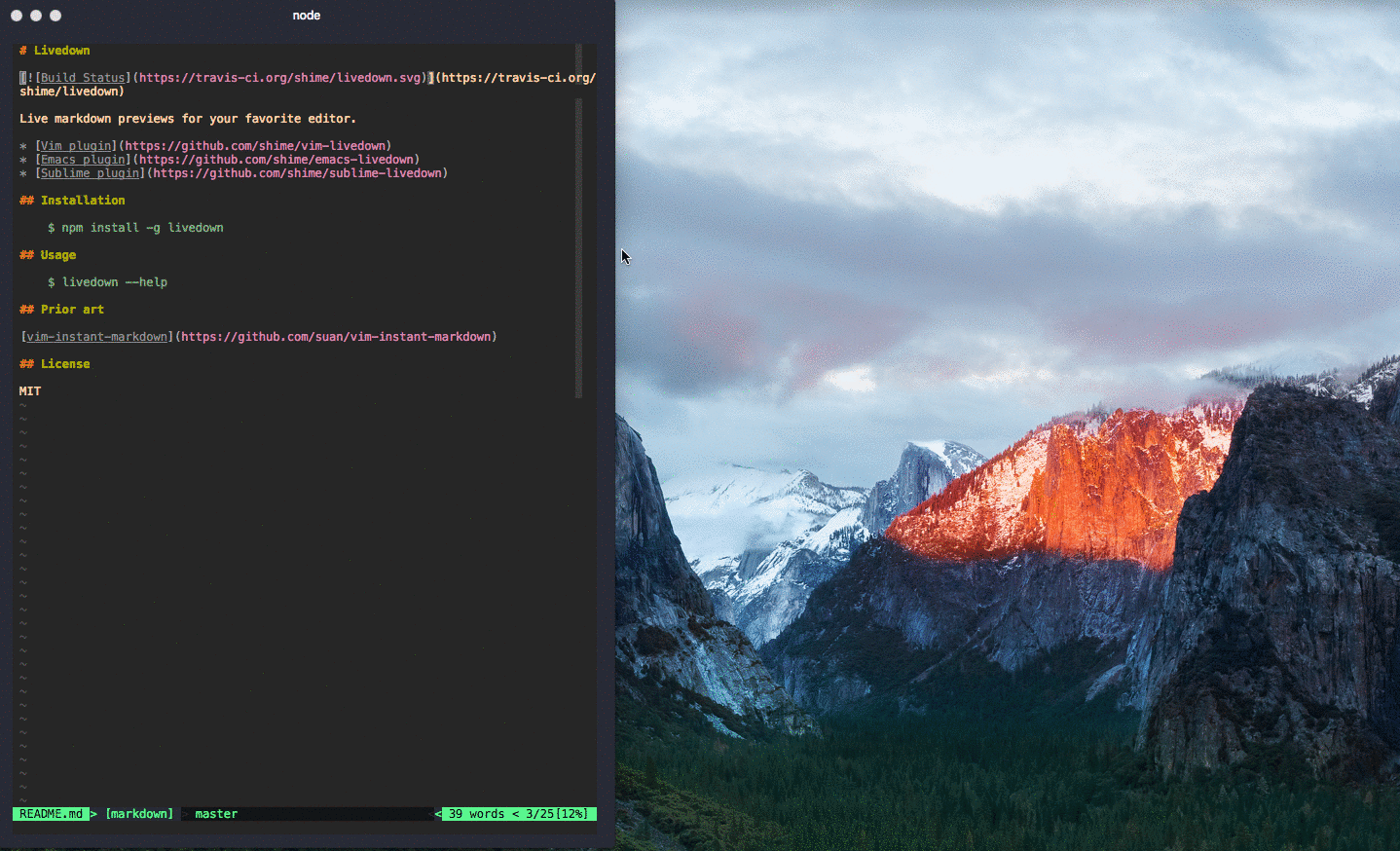Close the node terminal window
Image resolution: width=1400 pixels, height=851 pixels.
click(x=17, y=16)
